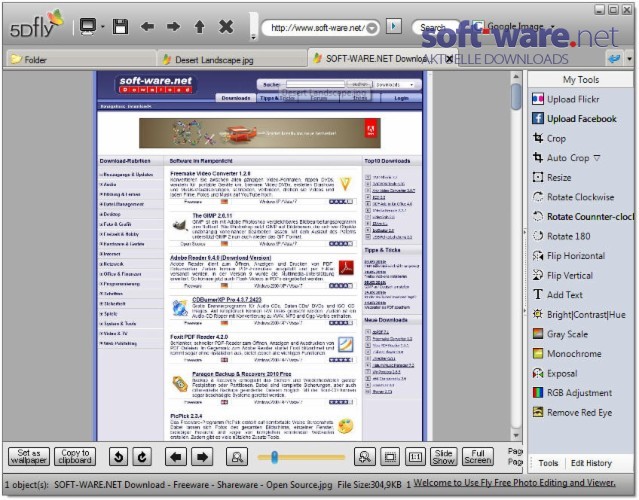This screenshot has height=500, width=639.
Task: Click the 5Dfly logo
Action: (x=37, y=24)
